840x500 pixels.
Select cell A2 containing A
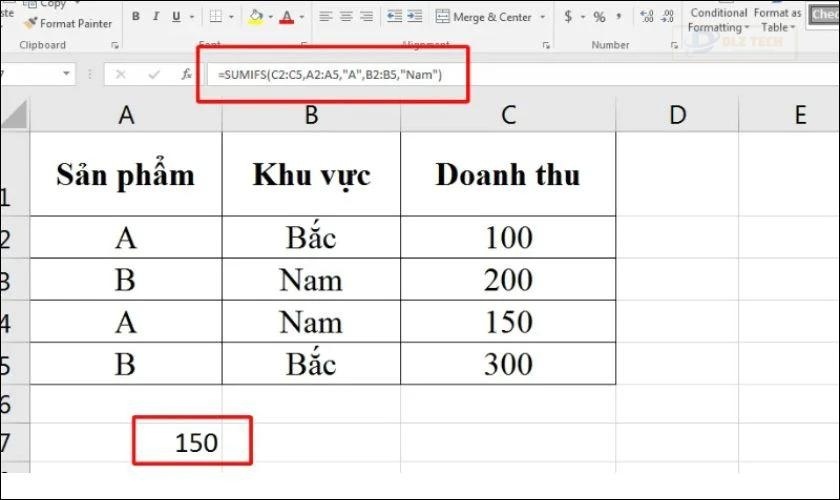[x=126, y=237]
